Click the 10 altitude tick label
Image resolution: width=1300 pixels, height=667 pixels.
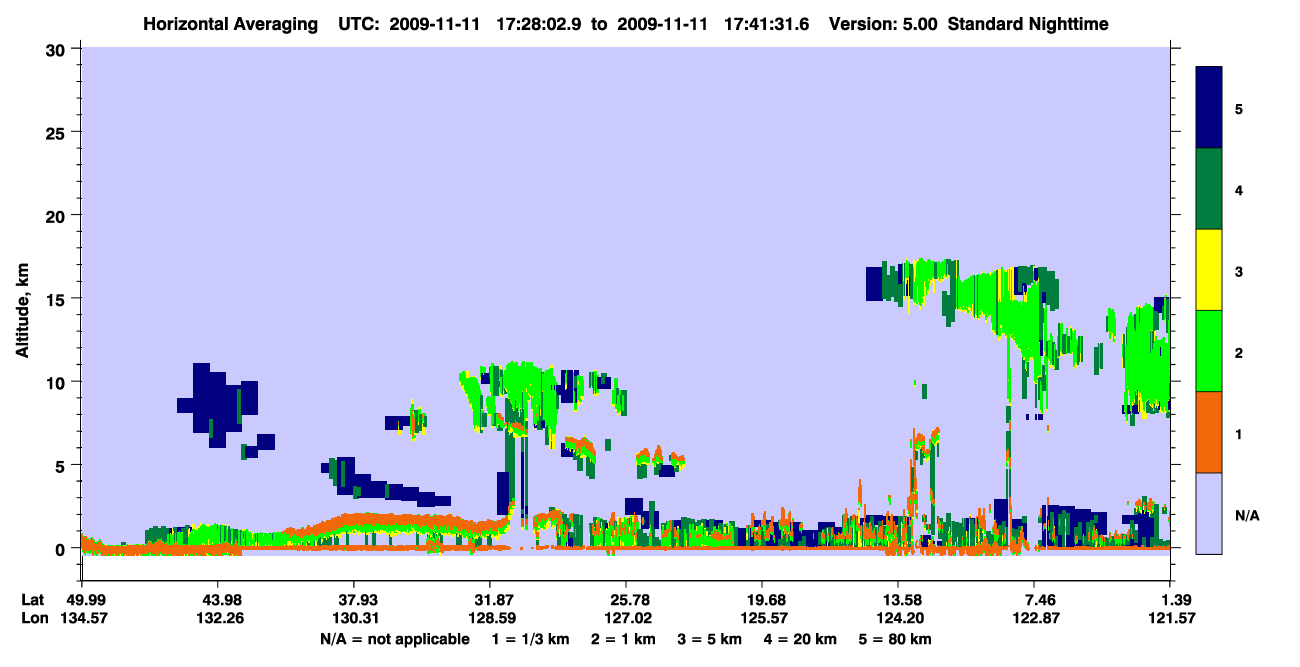(57, 382)
